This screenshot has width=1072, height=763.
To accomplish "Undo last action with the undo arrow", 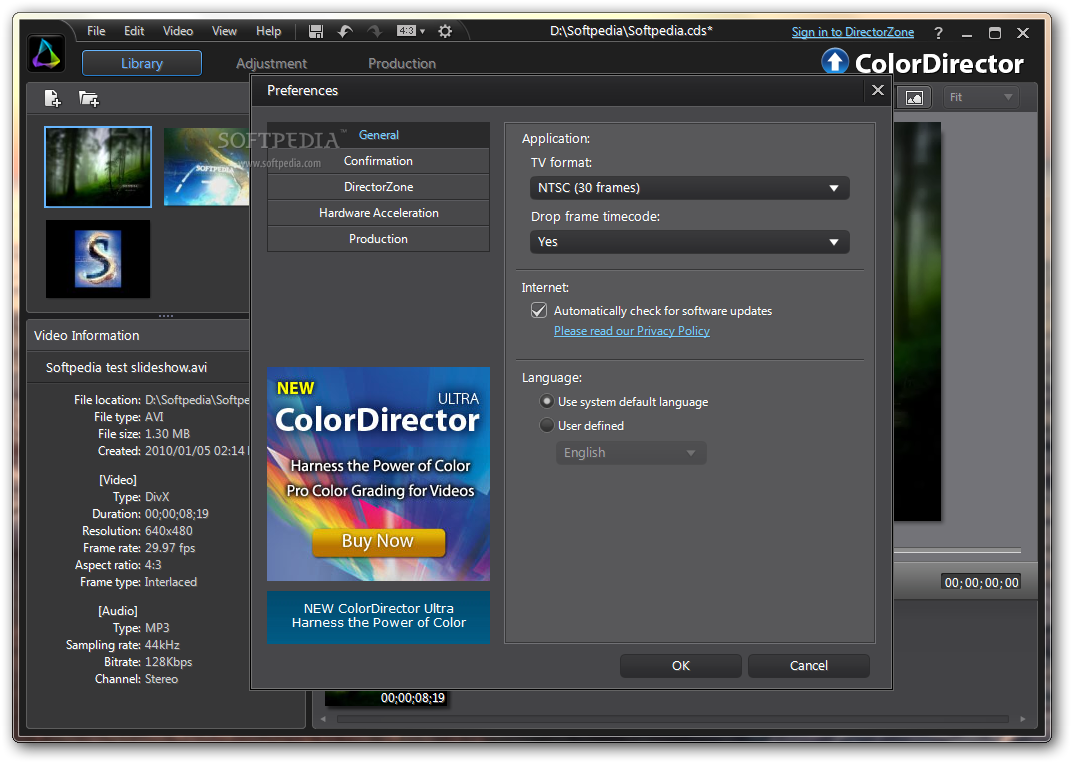I will (x=345, y=31).
